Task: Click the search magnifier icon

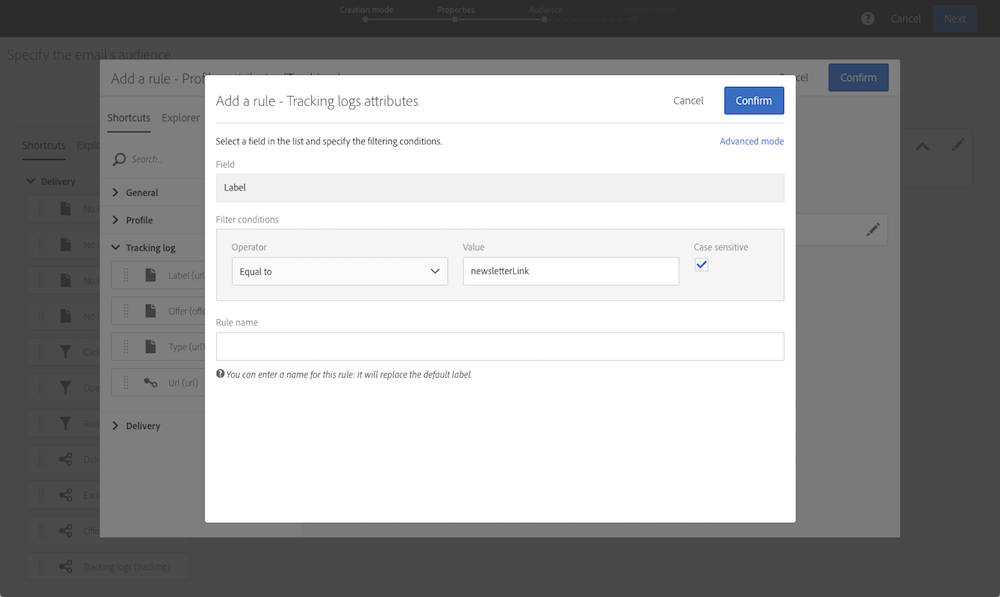Action: (119, 159)
